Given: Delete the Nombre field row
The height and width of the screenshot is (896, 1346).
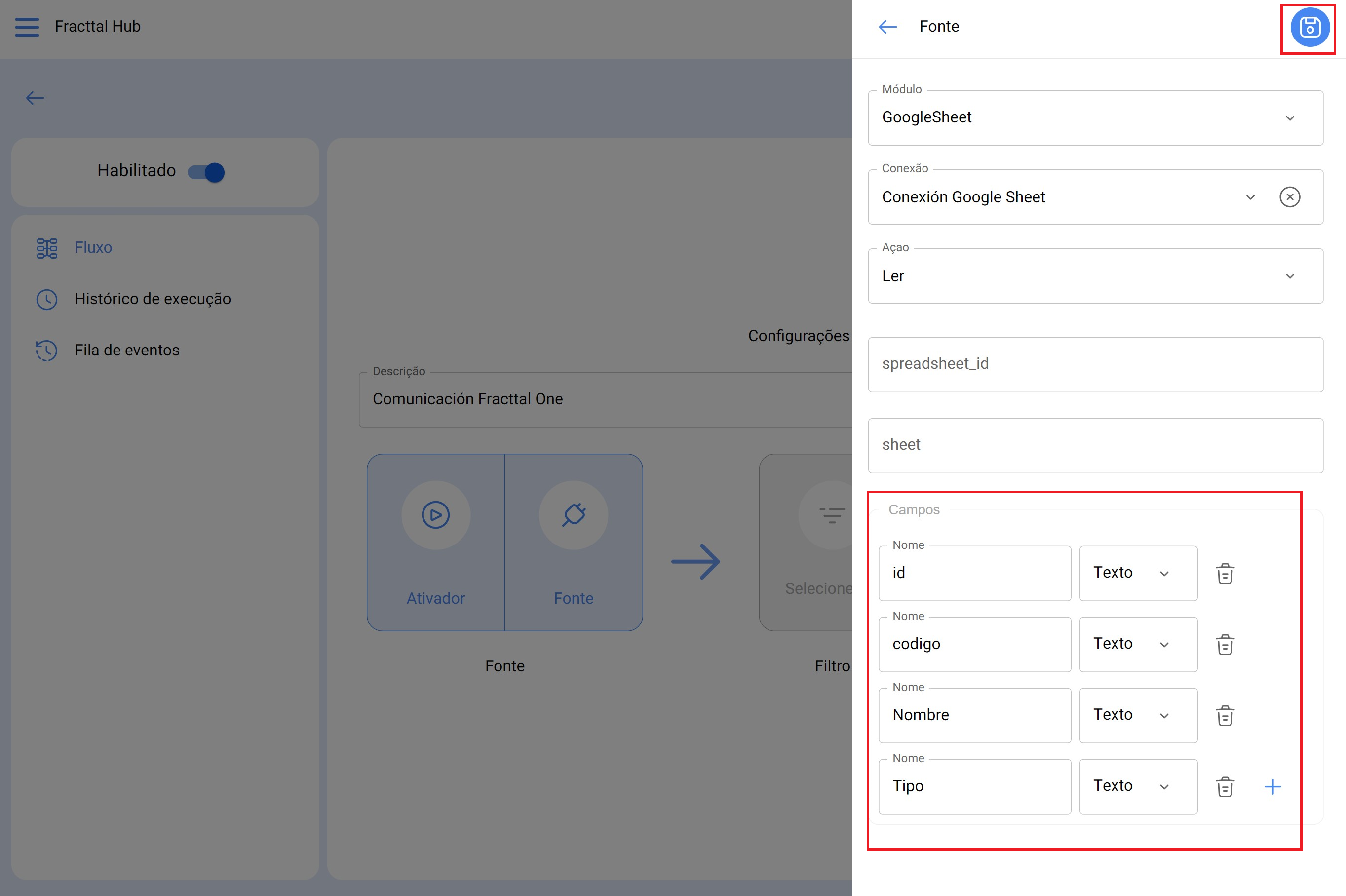Looking at the screenshot, I should point(1225,715).
